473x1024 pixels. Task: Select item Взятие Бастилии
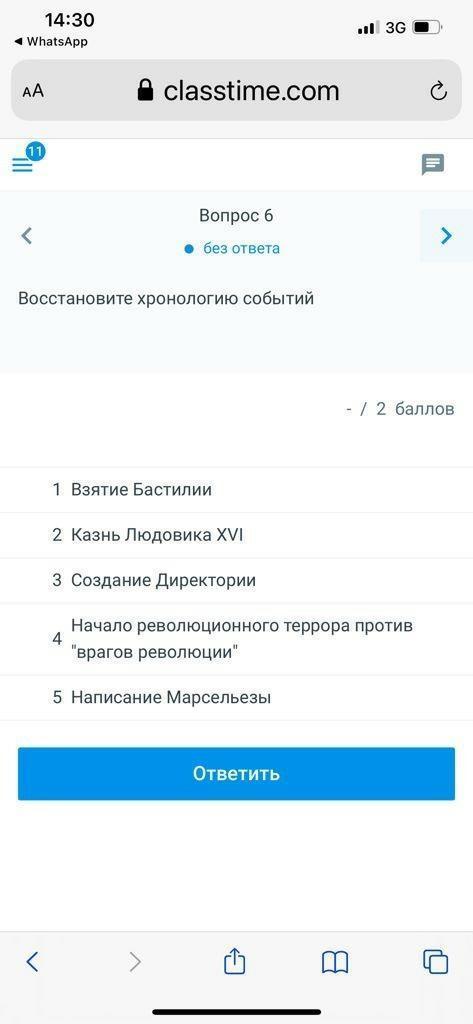point(236,489)
